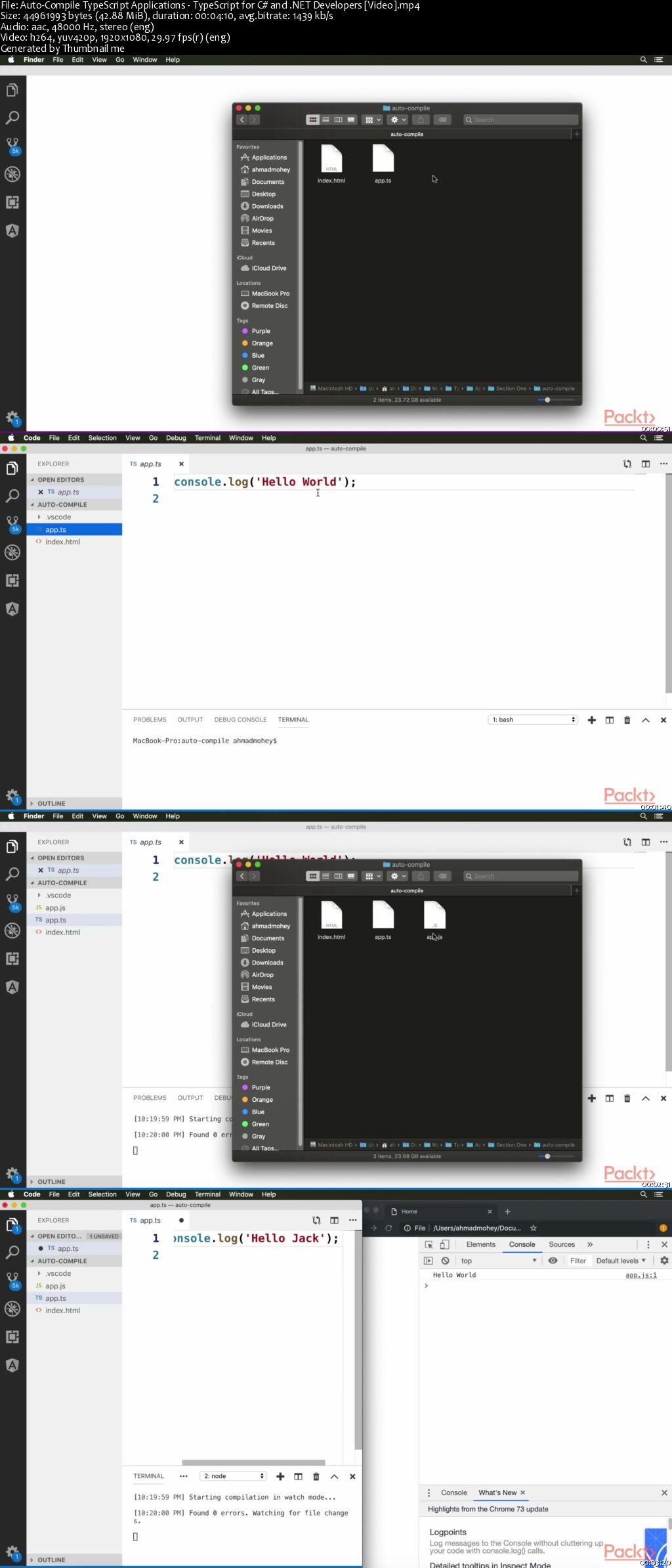Image resolution: width=672 pixels, height=1568 pixels.
Task: Show more DevTools tabs with the double chevron
Action: pyautogui.click(x=590, y=1244)
